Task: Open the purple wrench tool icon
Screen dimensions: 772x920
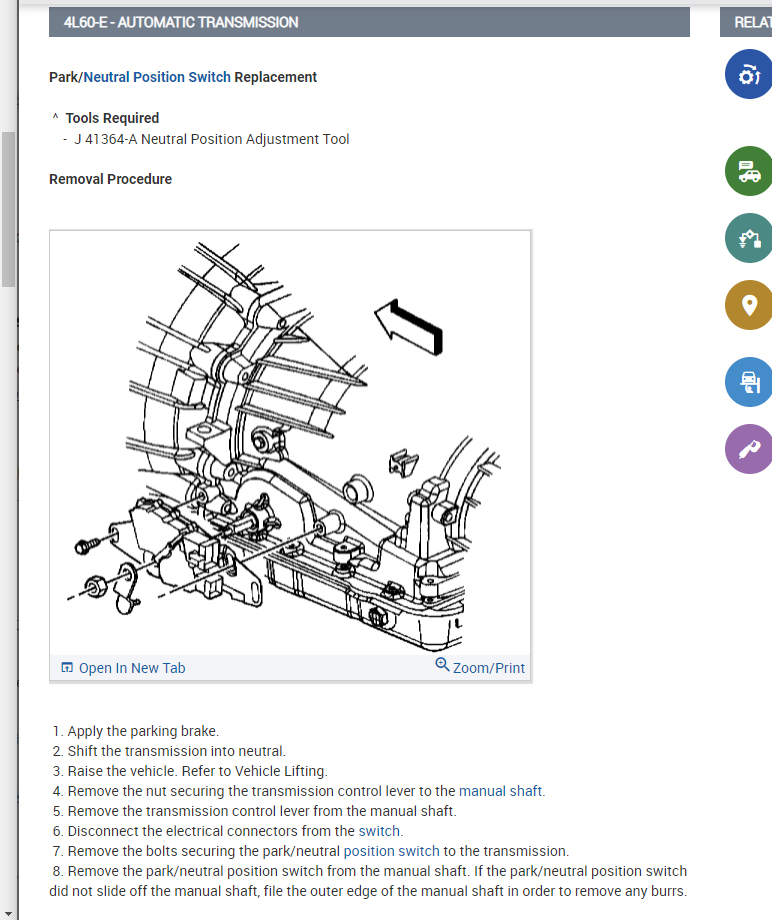Action: point(749,449)
